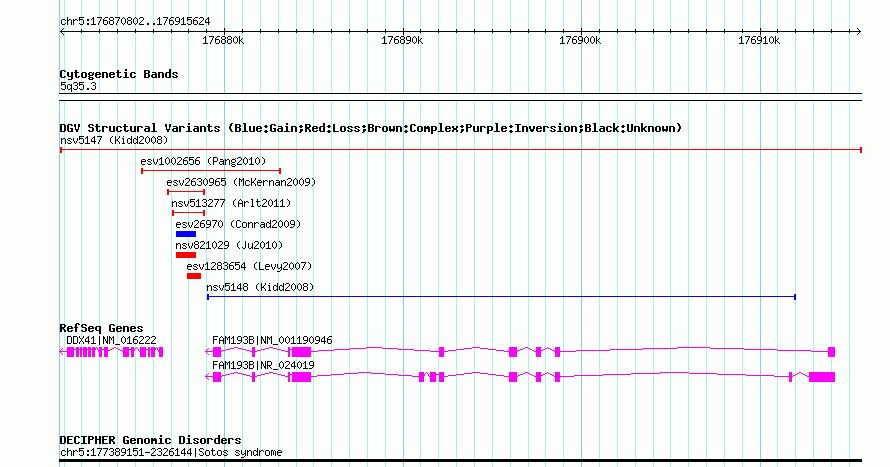Image resolution: width=890 pixels, height=467 pixels.
Task: Click the esv1283654 (Levy2007) label
Action: click(x=249, y=267)
